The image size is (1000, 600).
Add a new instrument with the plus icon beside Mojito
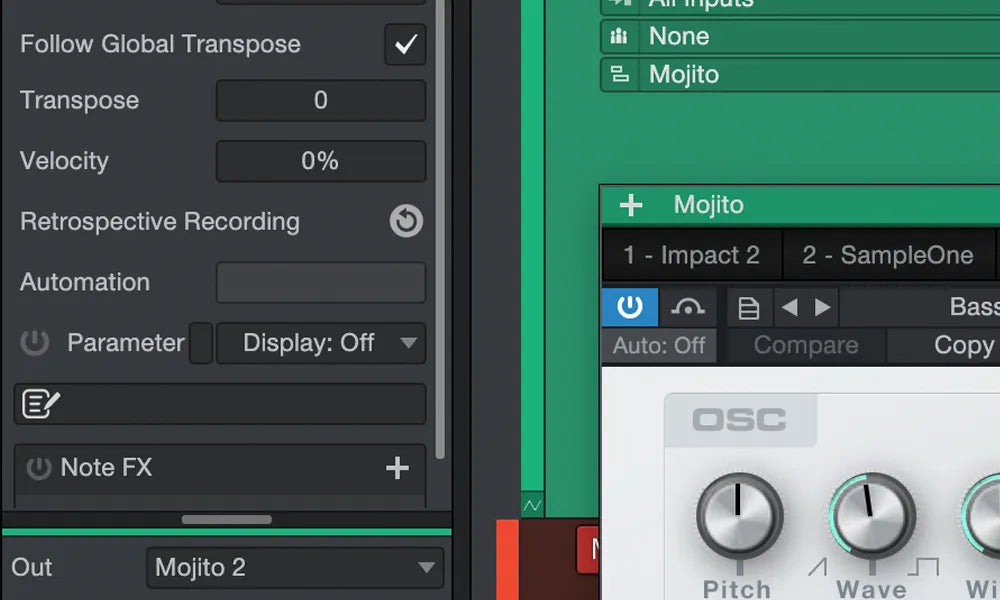click(x=630, y=204)
